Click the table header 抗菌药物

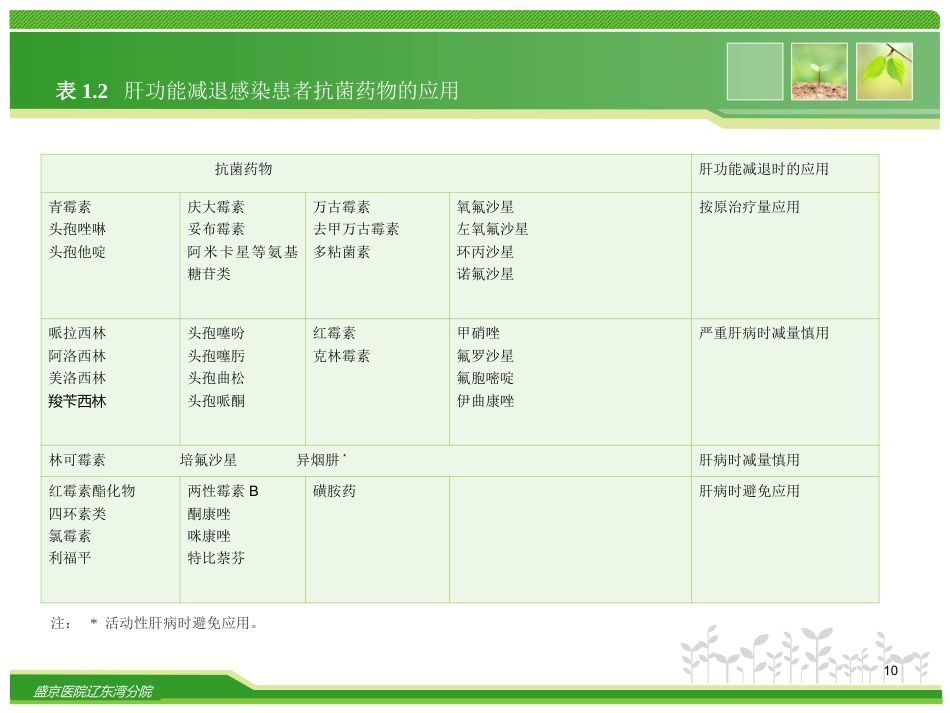pos(244,169)
